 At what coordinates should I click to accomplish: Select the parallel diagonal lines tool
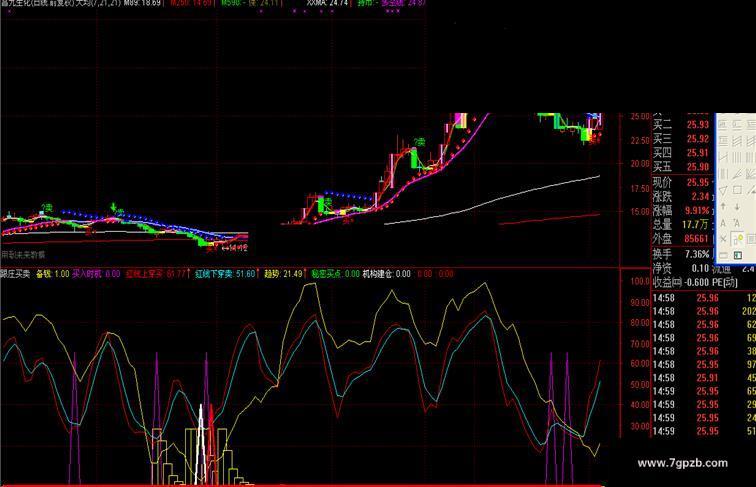(x=737, y=141)
